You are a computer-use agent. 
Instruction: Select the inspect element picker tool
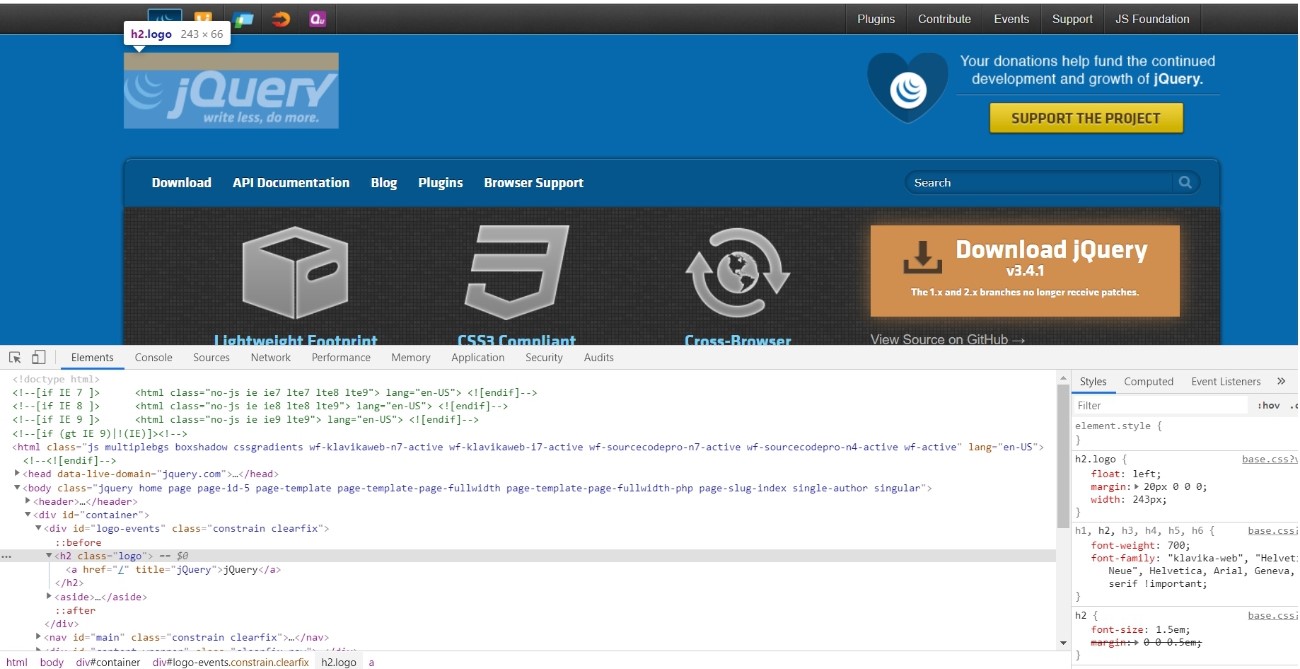pyautogui.click(x=17, y=356)
